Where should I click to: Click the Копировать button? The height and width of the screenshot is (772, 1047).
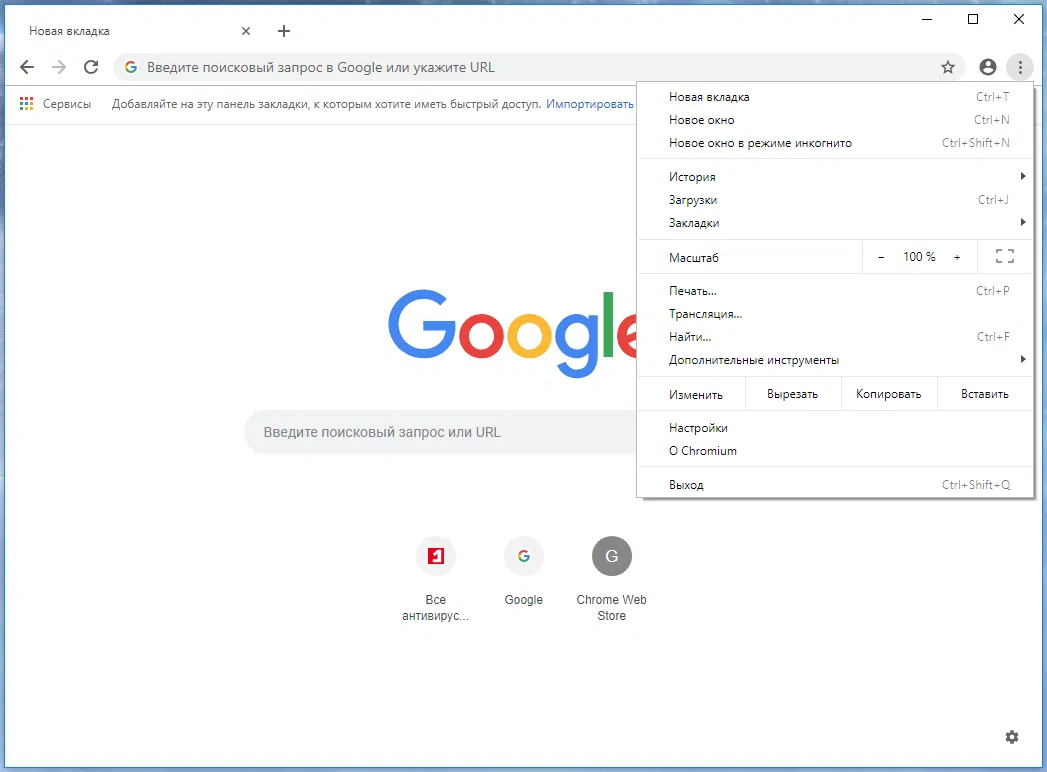click(x=889, y=394)
